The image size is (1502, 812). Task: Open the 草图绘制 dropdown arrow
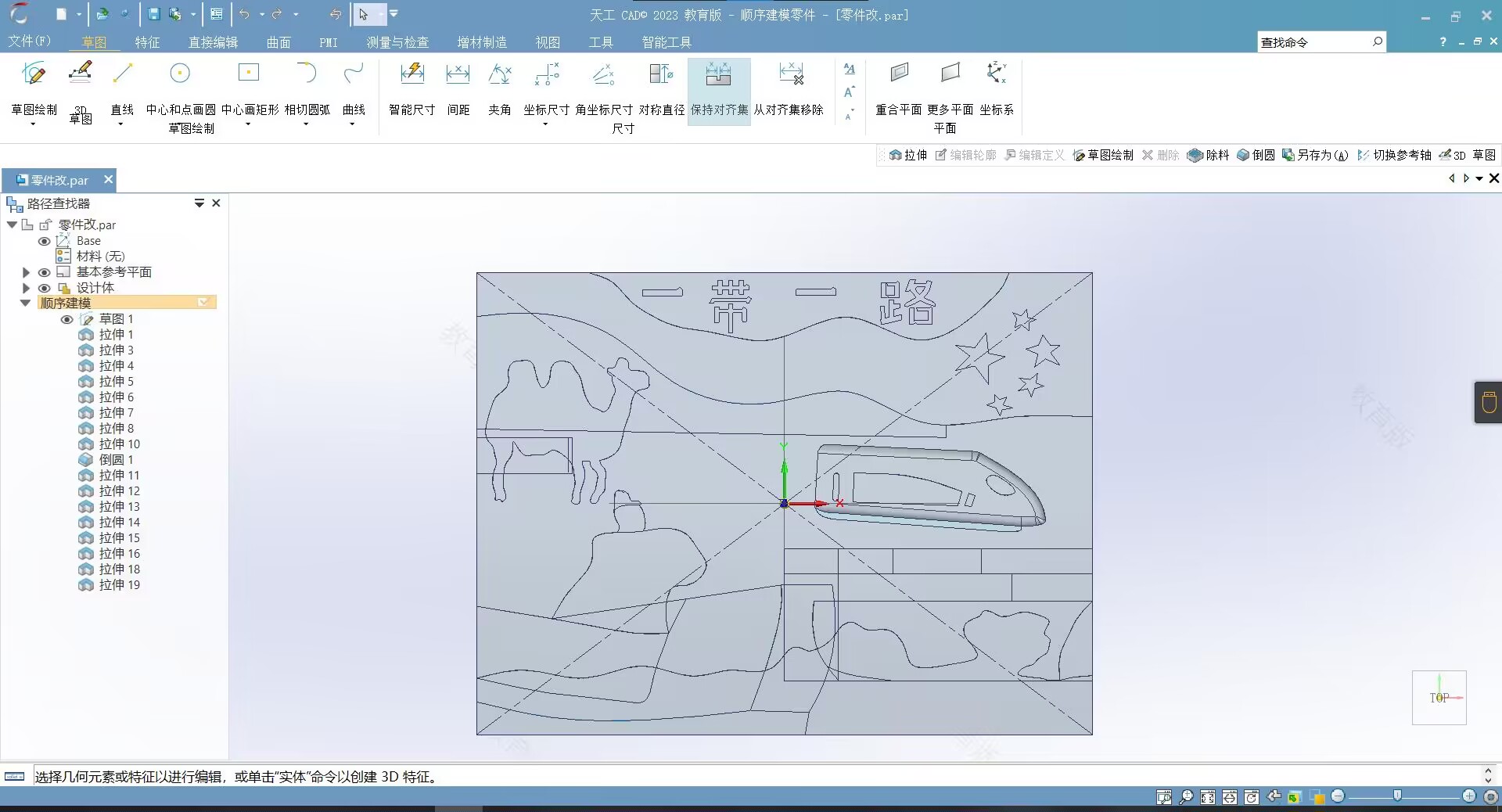pos(33,124)
